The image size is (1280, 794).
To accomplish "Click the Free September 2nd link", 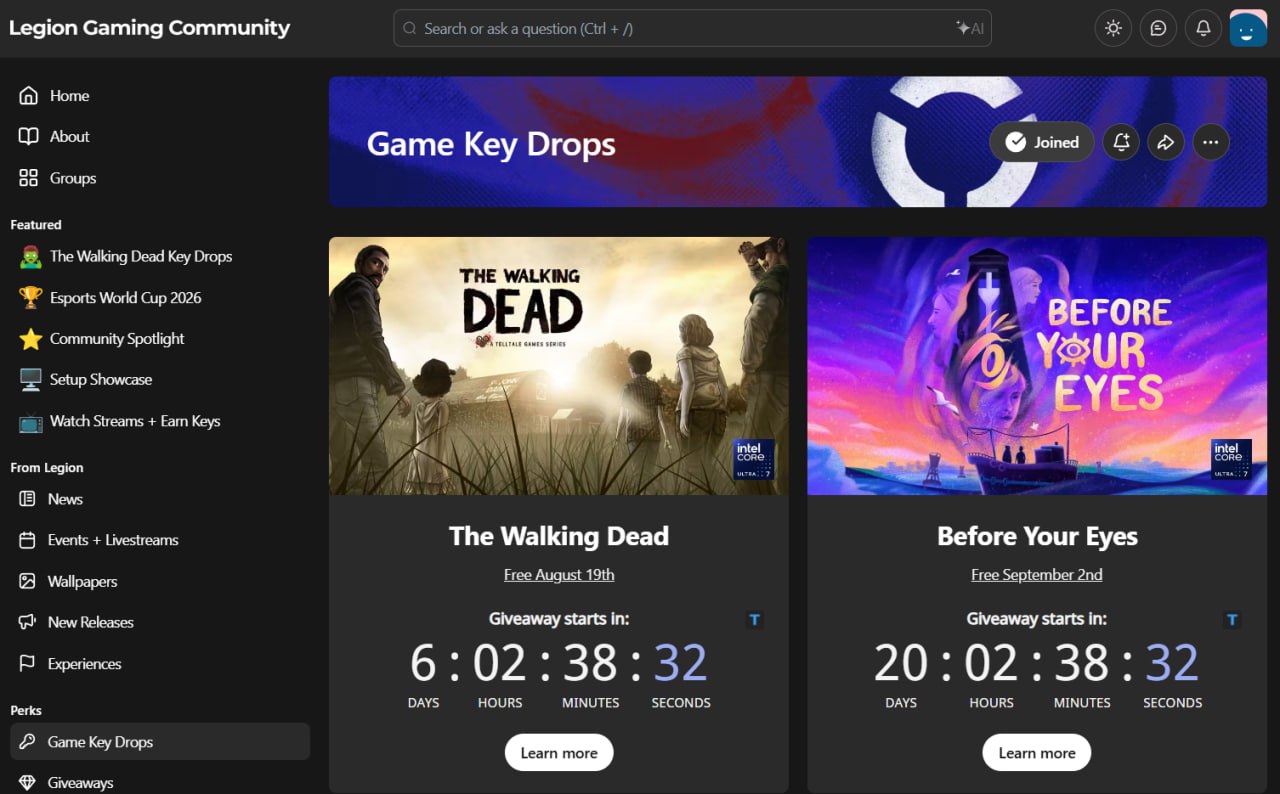I will click(x=1037, y=575).
